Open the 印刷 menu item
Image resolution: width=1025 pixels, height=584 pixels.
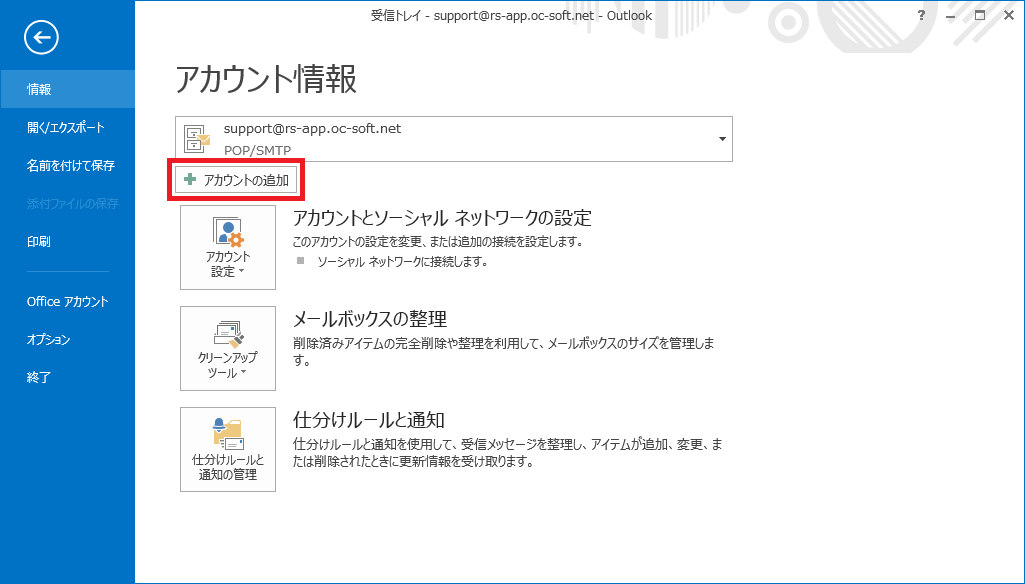[67, 241]
